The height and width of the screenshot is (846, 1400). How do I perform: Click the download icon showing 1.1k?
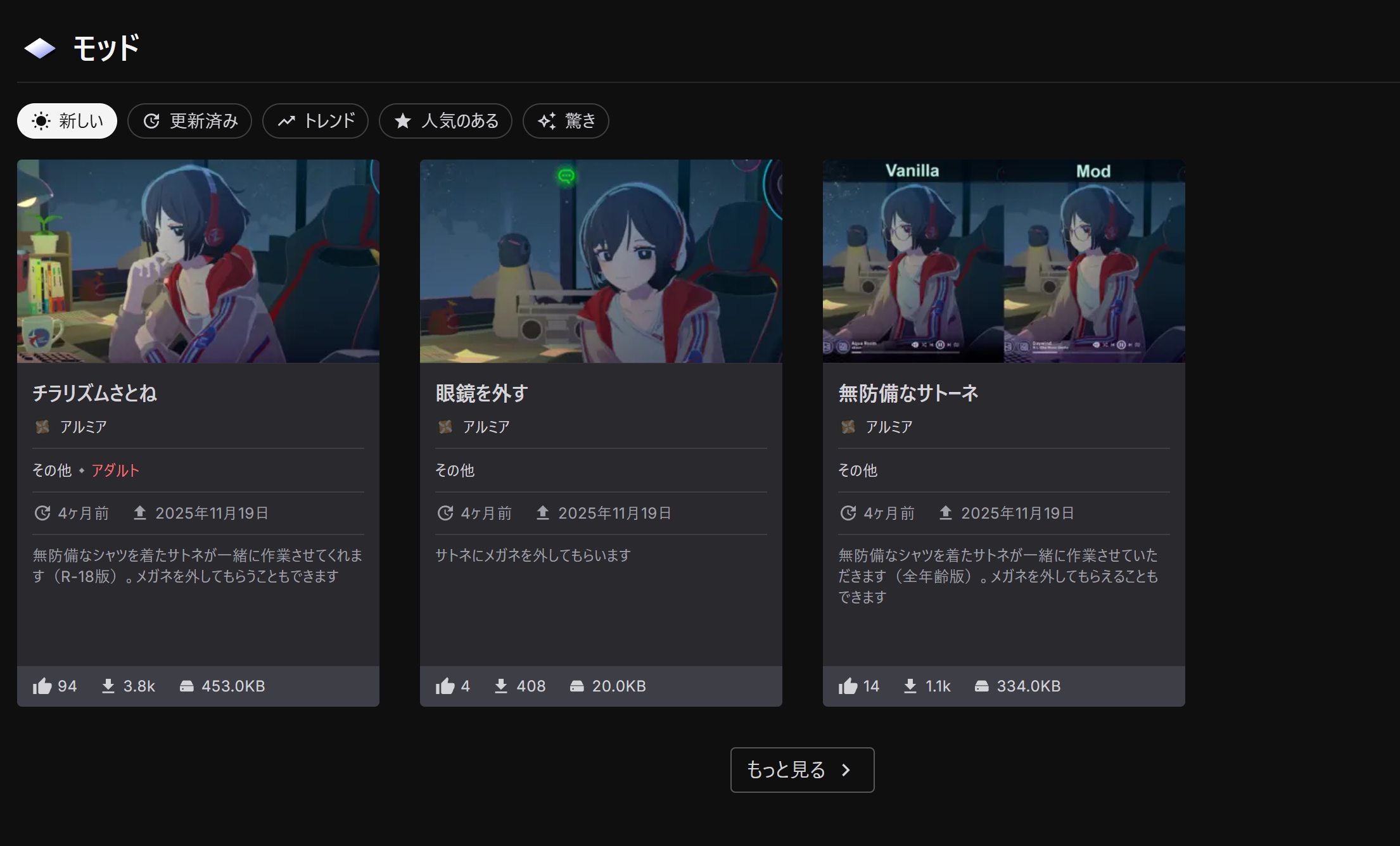(x=910, y=686)
